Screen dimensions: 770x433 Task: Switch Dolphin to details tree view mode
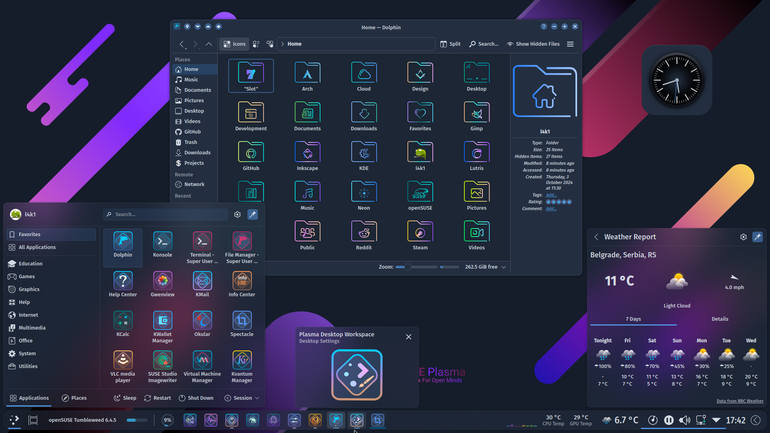tap(270, 44)
